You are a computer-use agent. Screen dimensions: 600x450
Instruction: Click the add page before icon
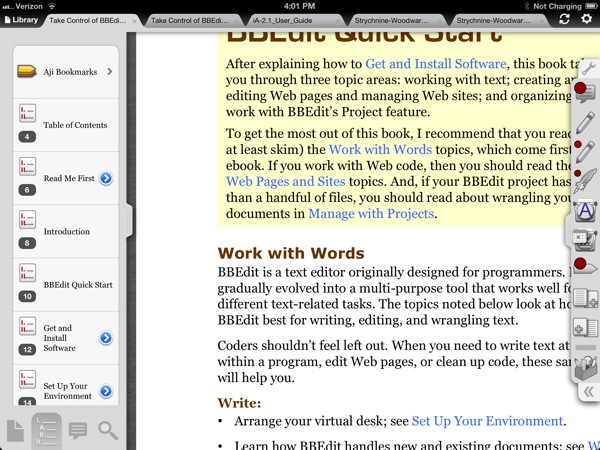pyautogui.click(x=585, y=328)
